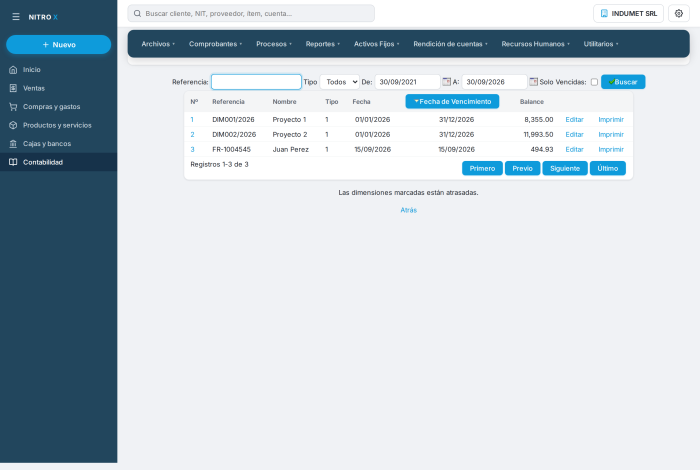The height and width of the screenshot is (470, 700).
Task: Open settings gear icon
Action: [679, 13]
